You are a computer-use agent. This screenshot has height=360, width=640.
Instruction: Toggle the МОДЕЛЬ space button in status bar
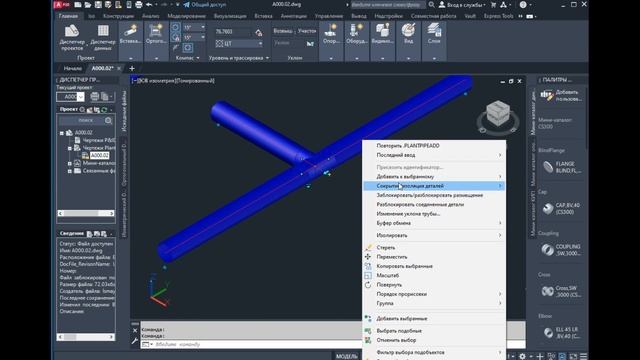(346, 356)
